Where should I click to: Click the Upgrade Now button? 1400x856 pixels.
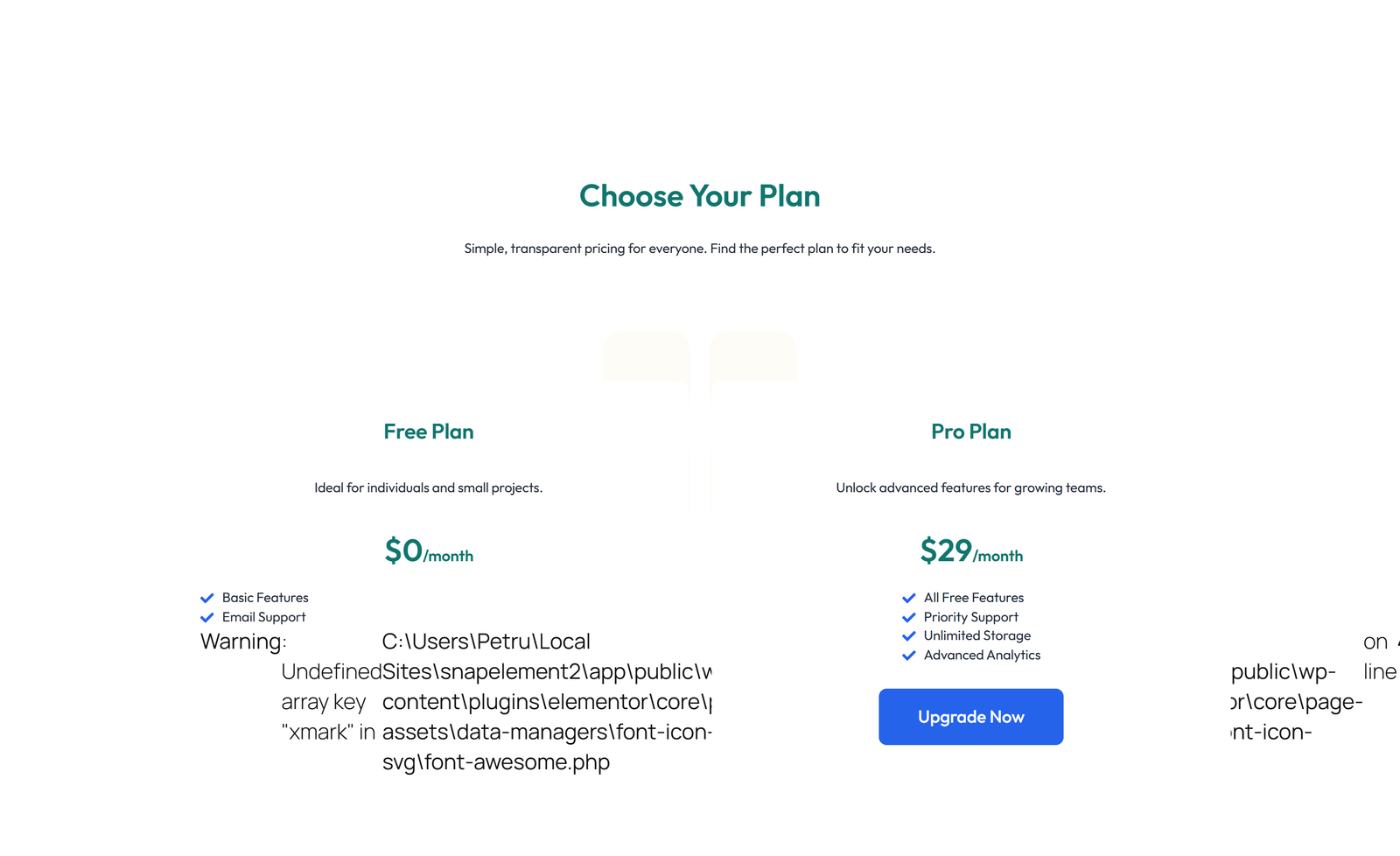[970, 717]
